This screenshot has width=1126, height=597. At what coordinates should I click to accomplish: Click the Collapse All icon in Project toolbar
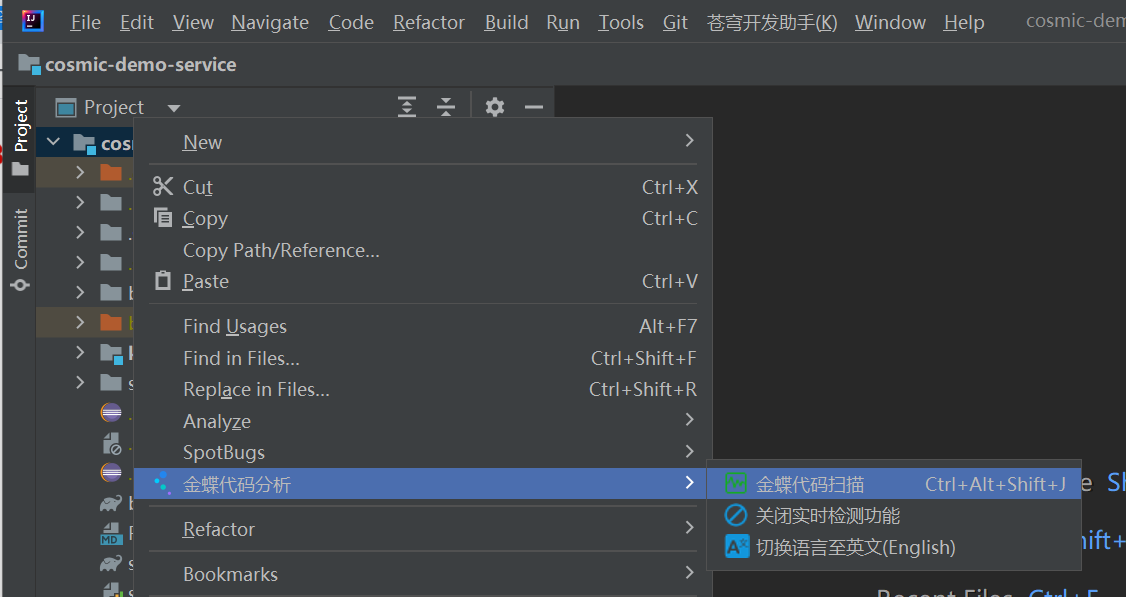[446, 107]
